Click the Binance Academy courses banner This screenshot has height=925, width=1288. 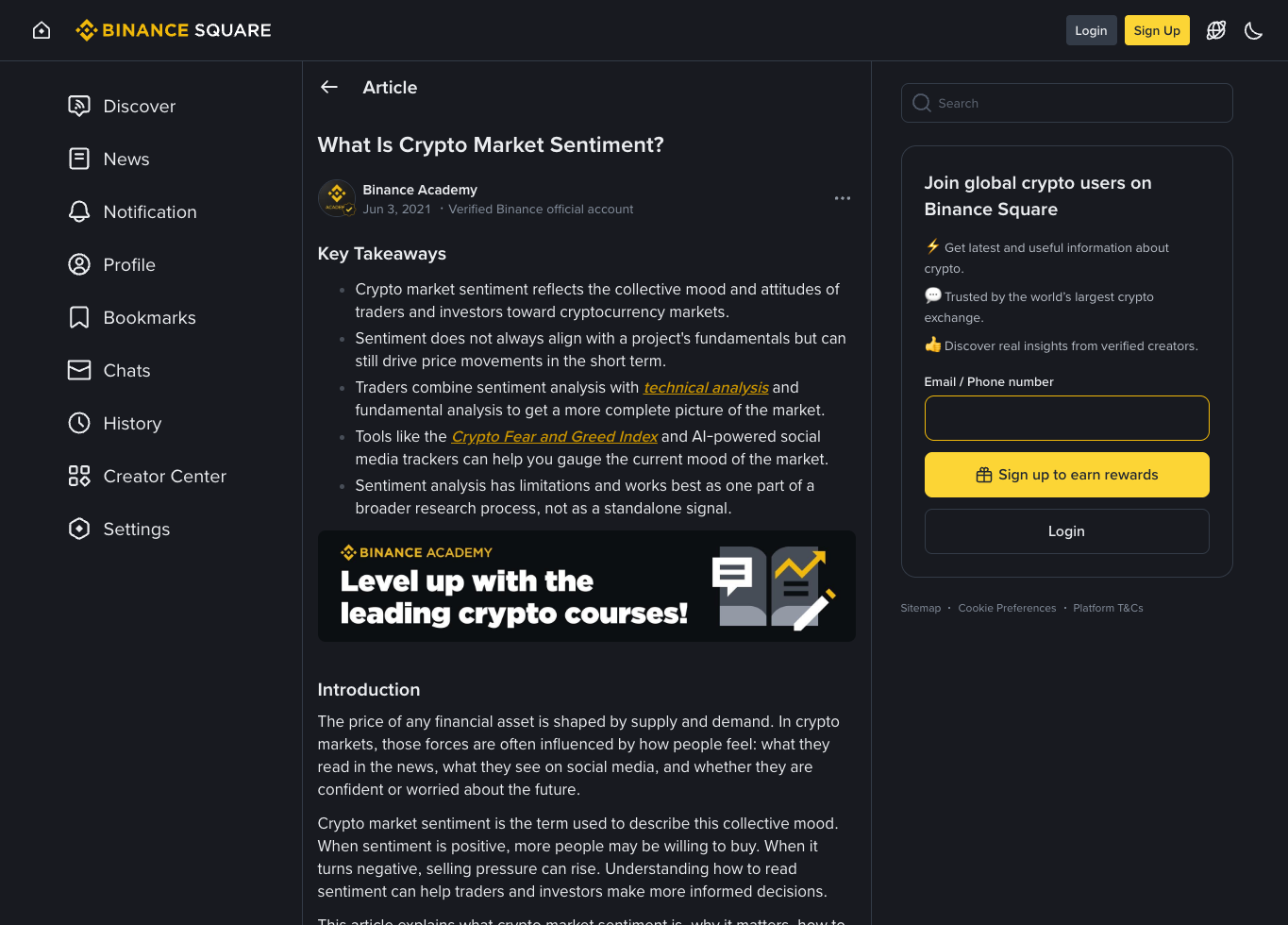(x=586, y=586)
